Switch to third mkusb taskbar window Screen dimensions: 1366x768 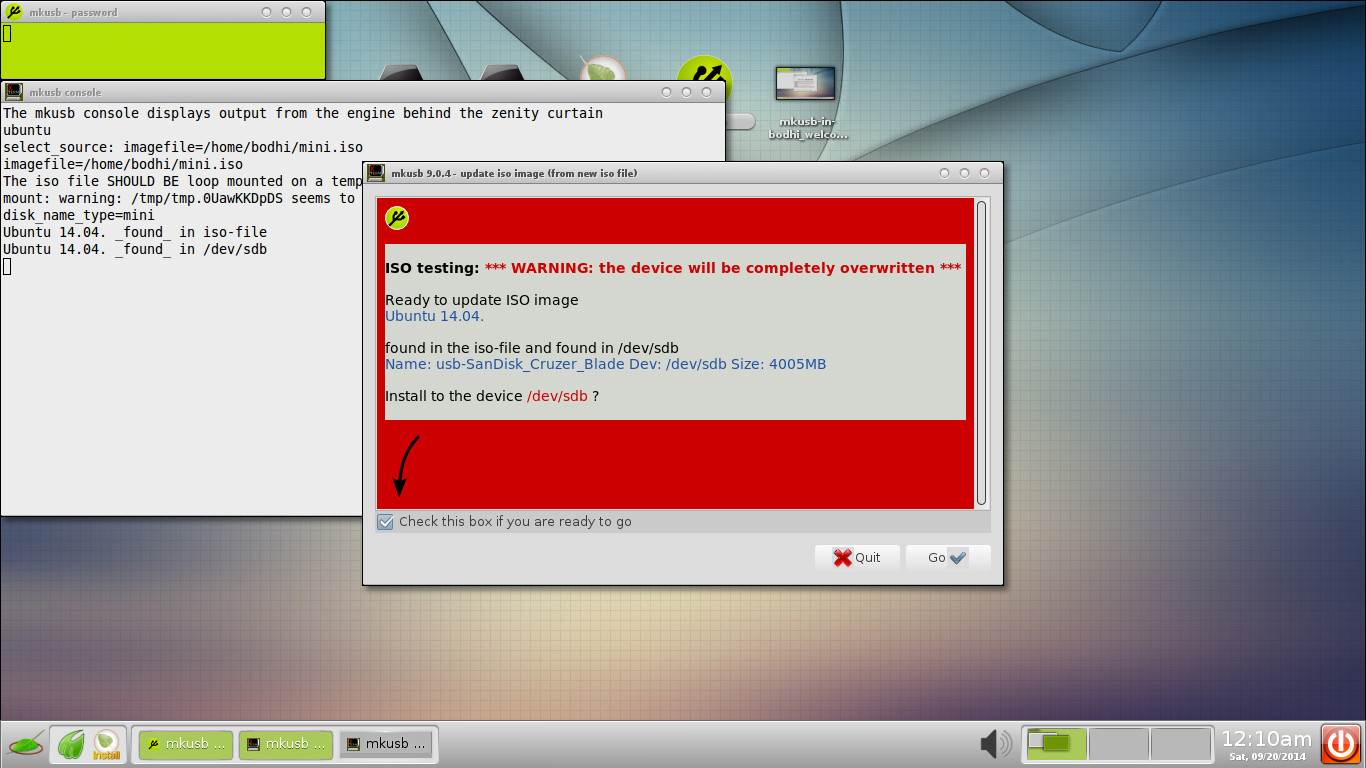386,744
